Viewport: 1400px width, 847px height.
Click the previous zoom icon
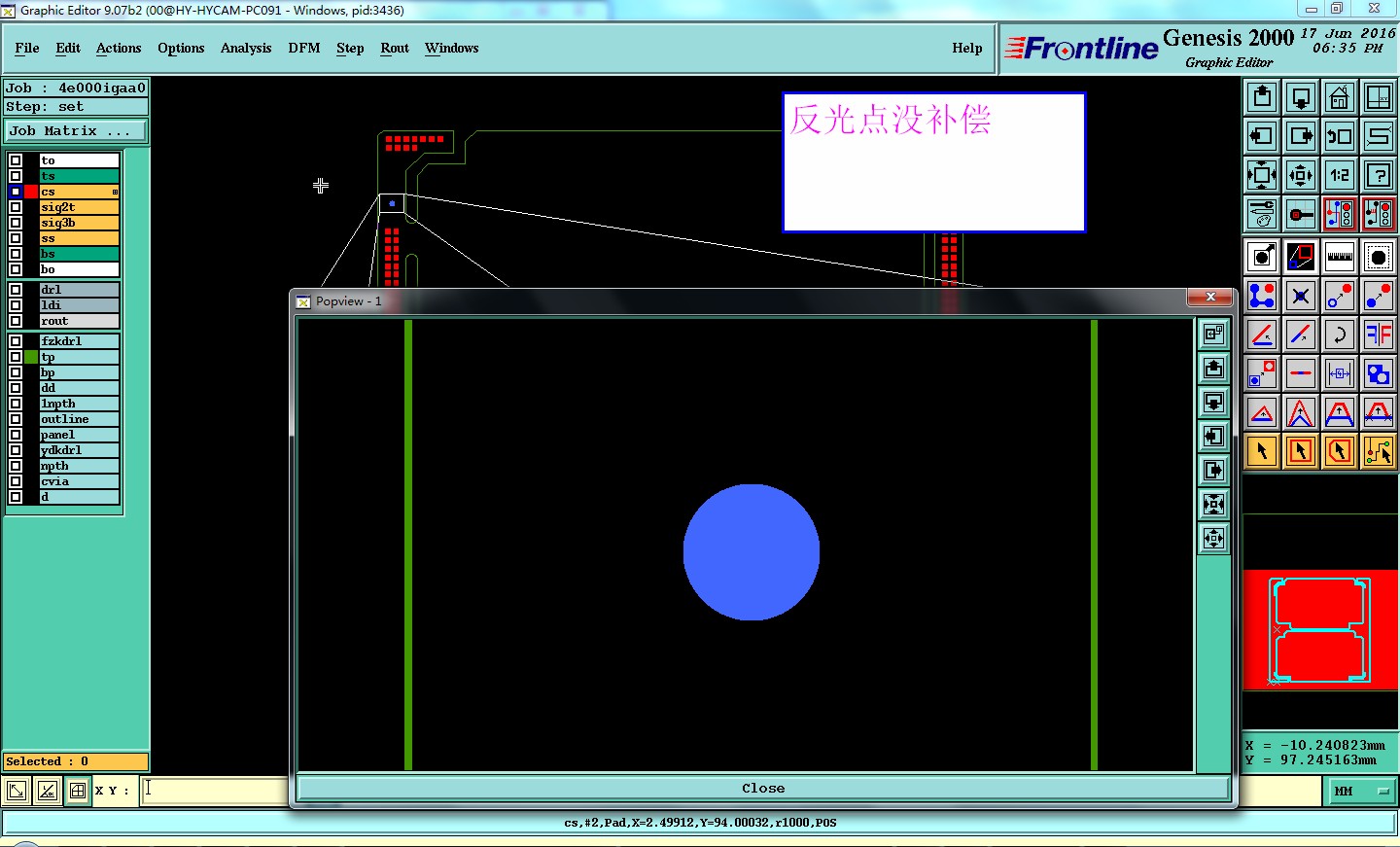(1340, 136)
